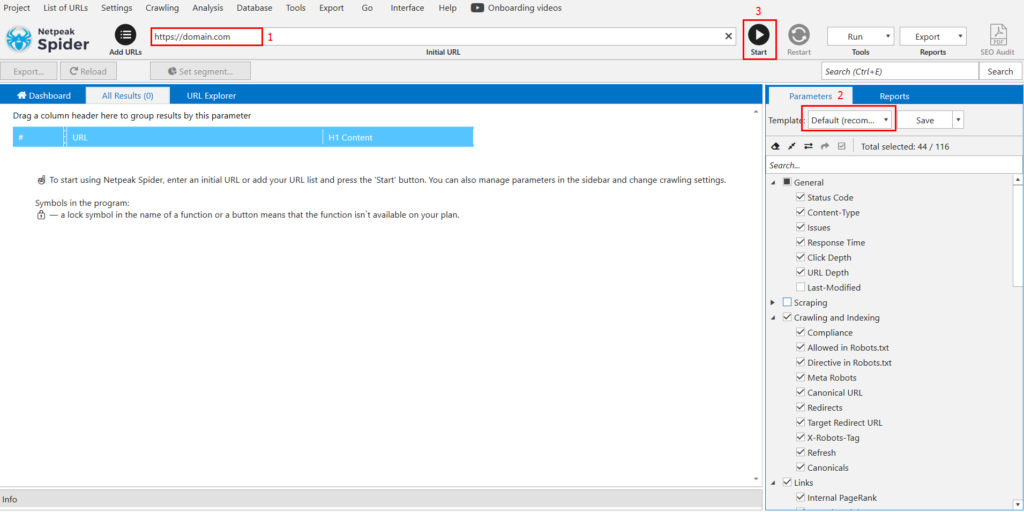Open the Run tools dropdown
The width and height of the screenshot is (1024, 512).
click(x=860, y=37)
